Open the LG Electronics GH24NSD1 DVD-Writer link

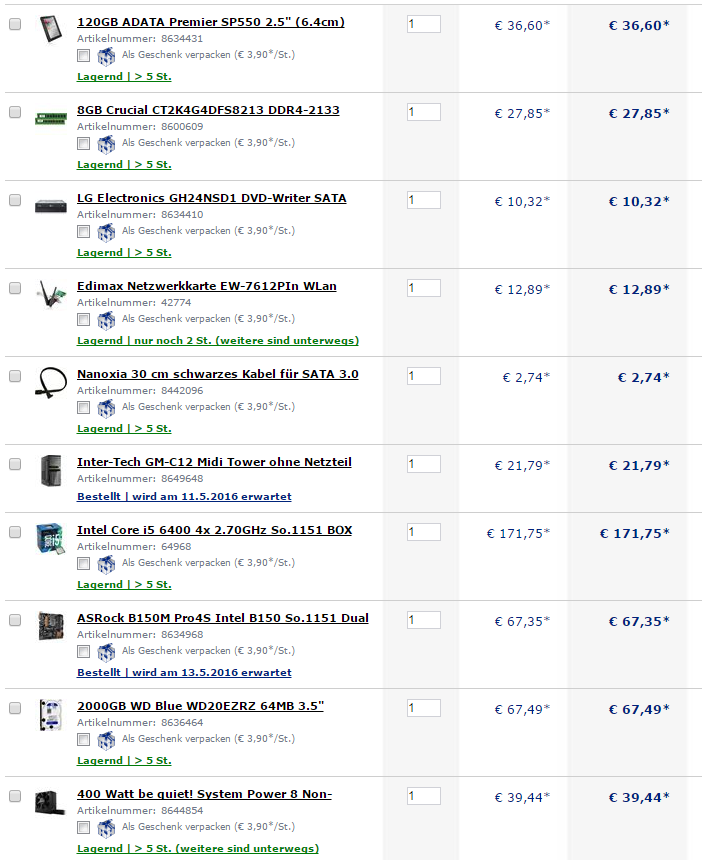coord(212,198)
